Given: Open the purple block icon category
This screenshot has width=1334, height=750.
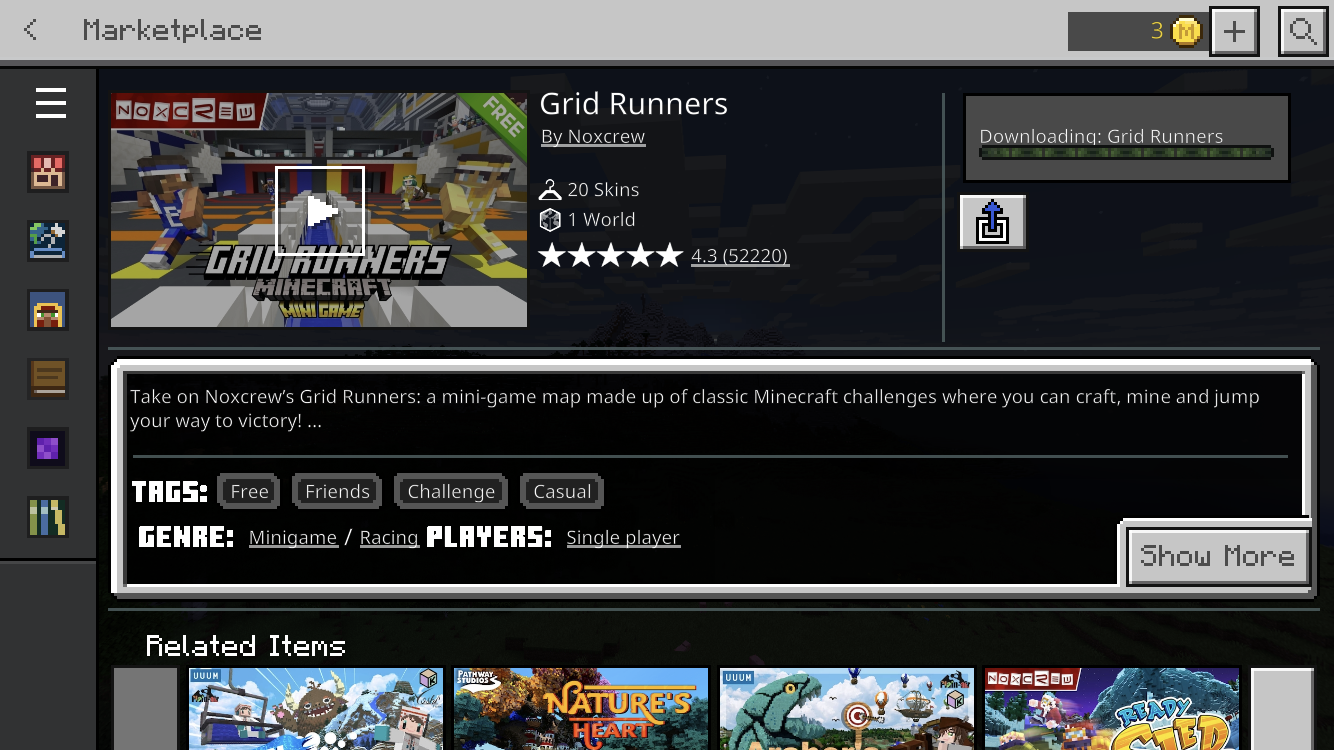Looking at the screenshot, I should click(x=48, y=448).
